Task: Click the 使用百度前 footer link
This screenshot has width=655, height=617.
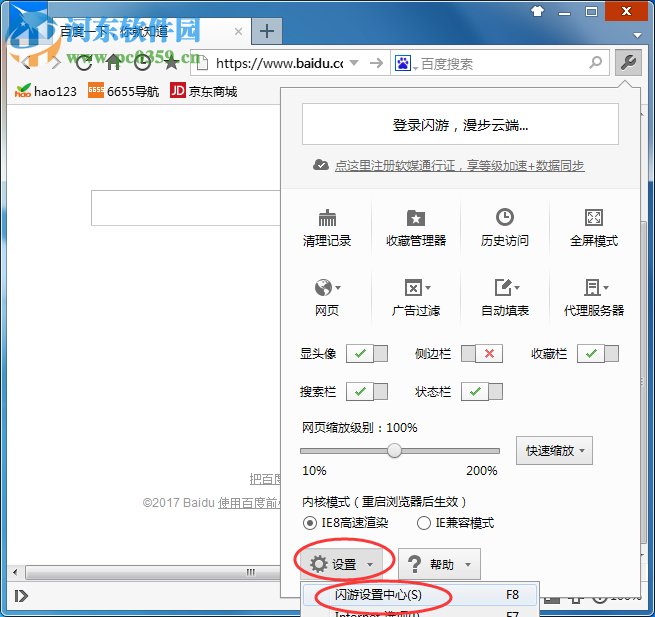Action: click(248, 503)
